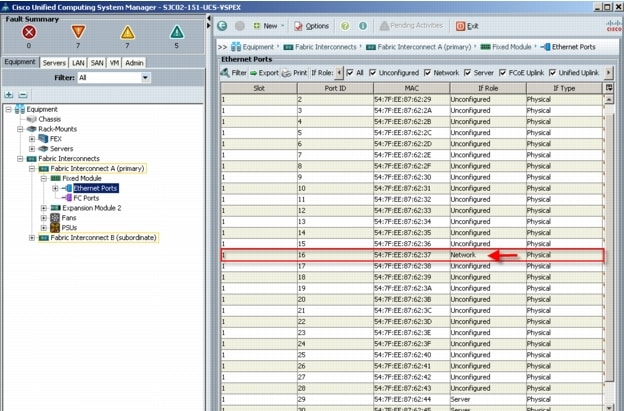This screenshot has width=624, height=411.
Task: Switch to the Admin tab
Action: [134, 63]
